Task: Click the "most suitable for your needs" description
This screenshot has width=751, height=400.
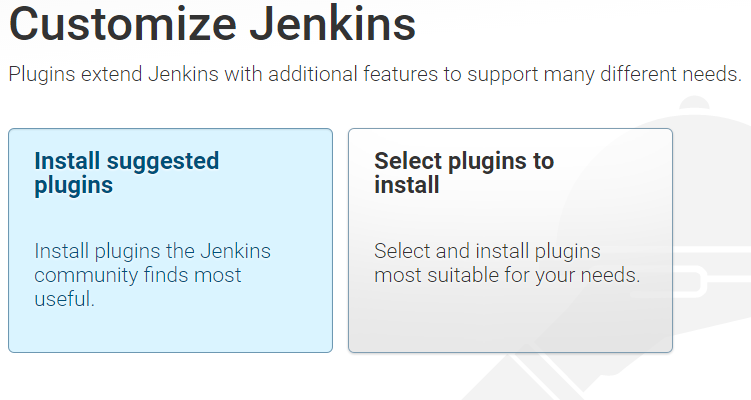Action: pyautogui.click(x=506, y=274)
